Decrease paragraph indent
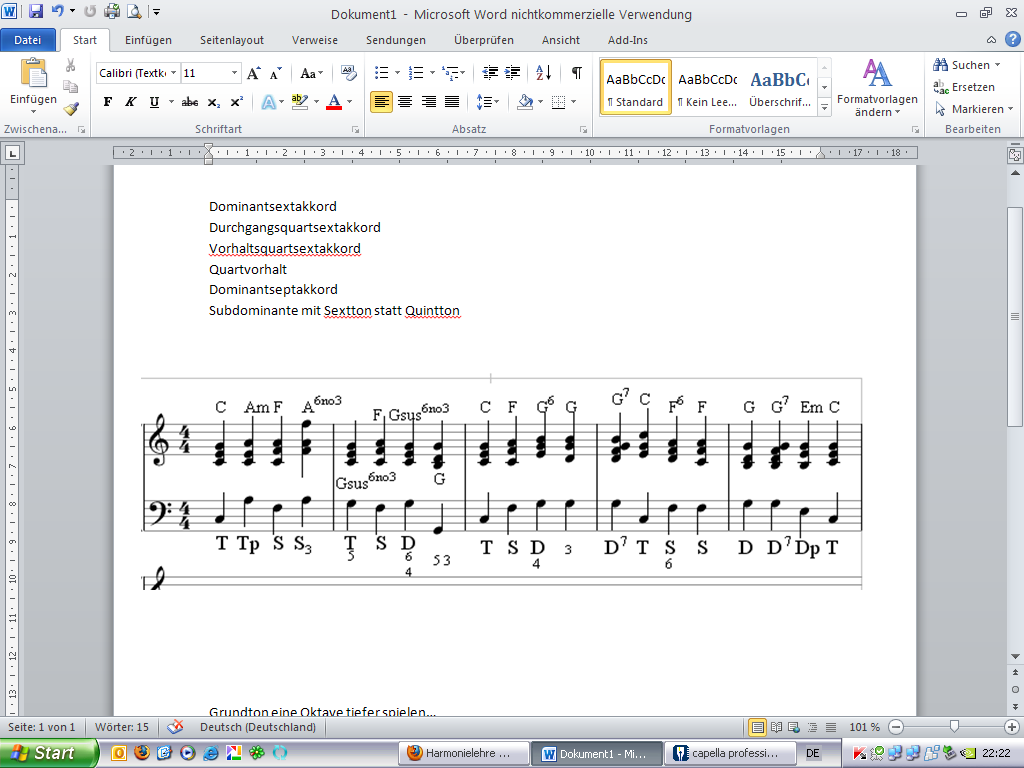The image size is (1024, 768). point(490,72)
